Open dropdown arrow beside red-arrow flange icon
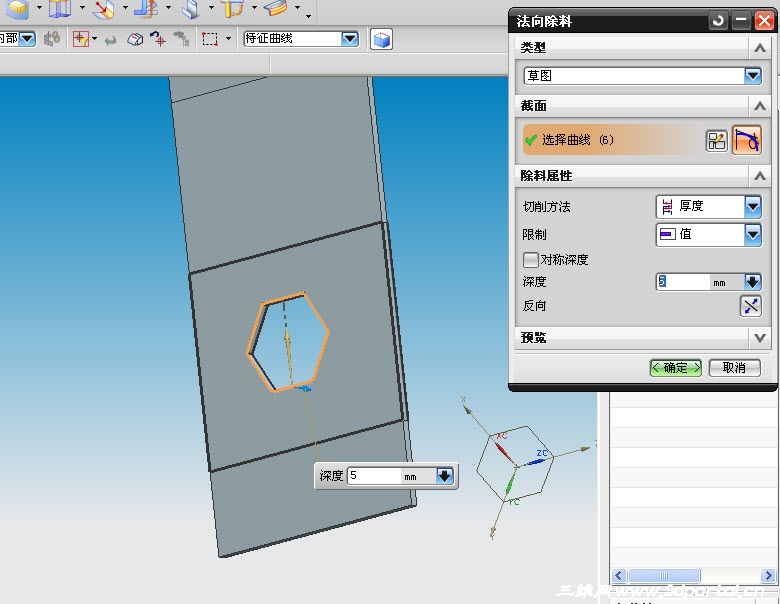 pos(125,7)
